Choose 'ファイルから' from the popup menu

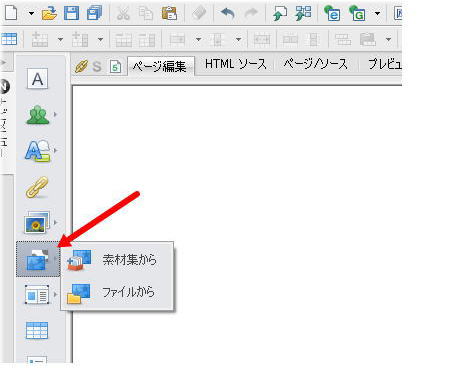128,292
